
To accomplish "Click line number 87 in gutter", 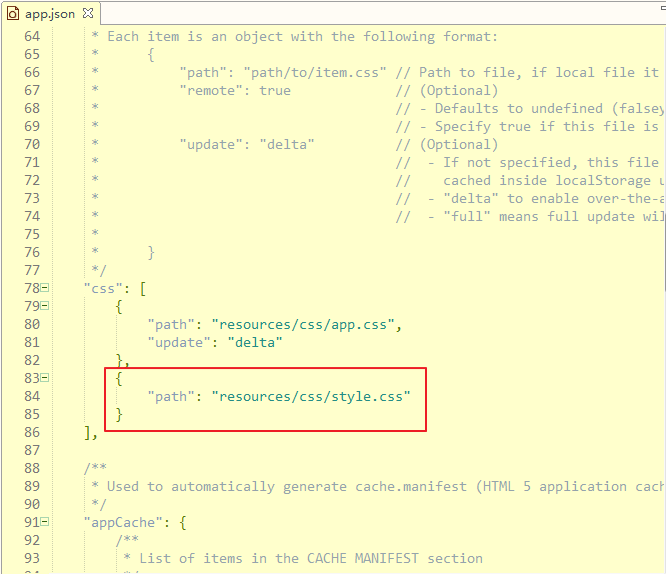I will point(32,450).
